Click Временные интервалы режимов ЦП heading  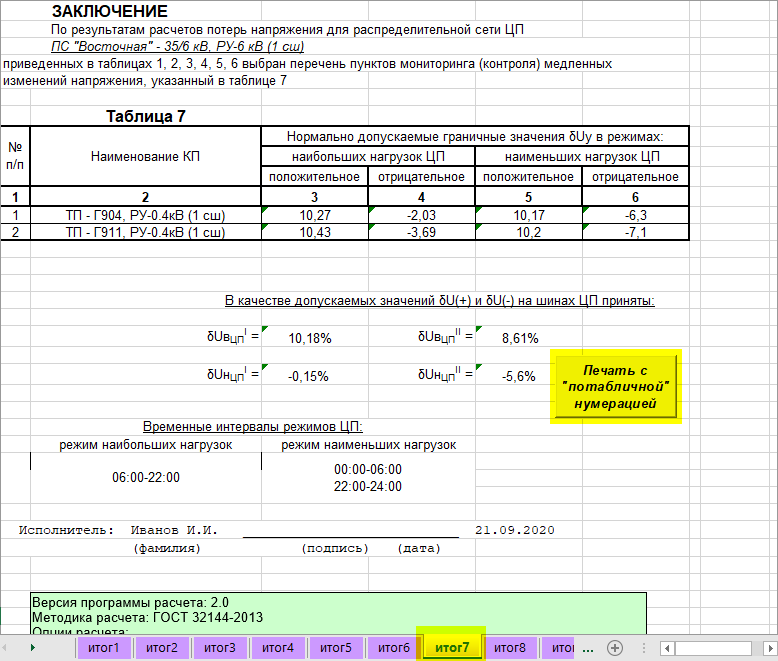(253, 427)
